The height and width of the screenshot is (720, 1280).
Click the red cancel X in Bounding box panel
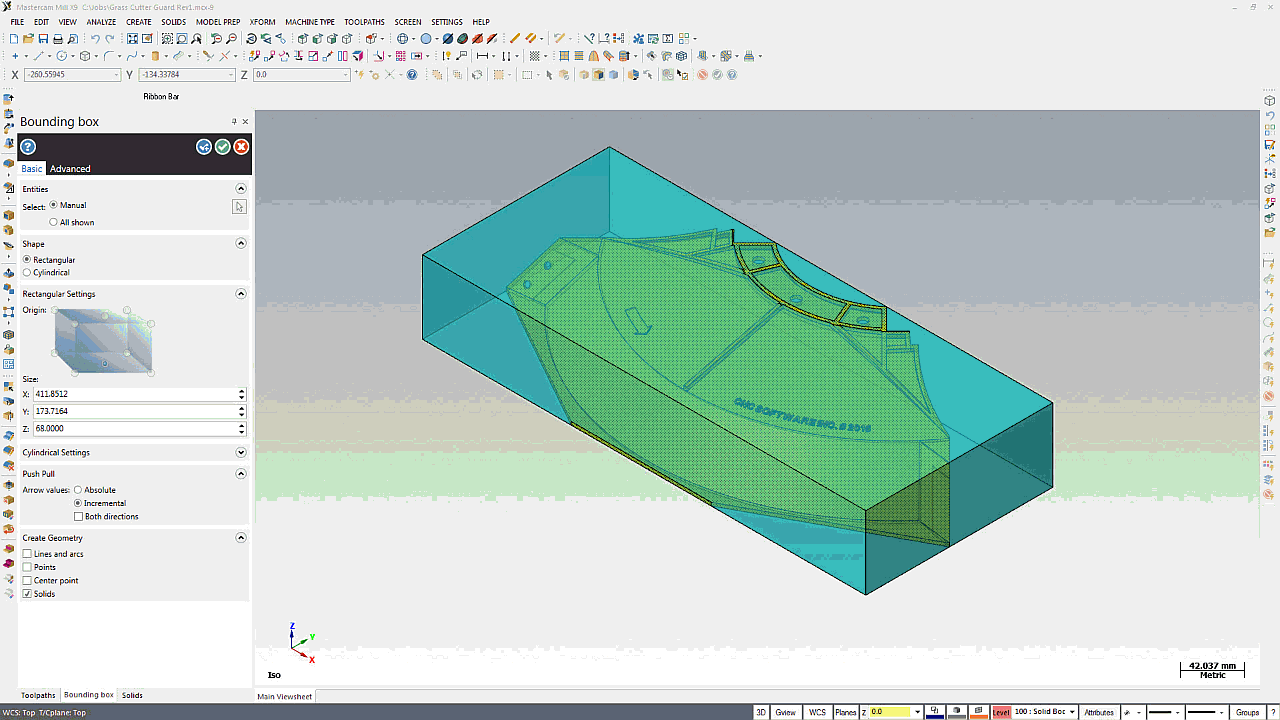pyautogui.click(x=241, y=147)
